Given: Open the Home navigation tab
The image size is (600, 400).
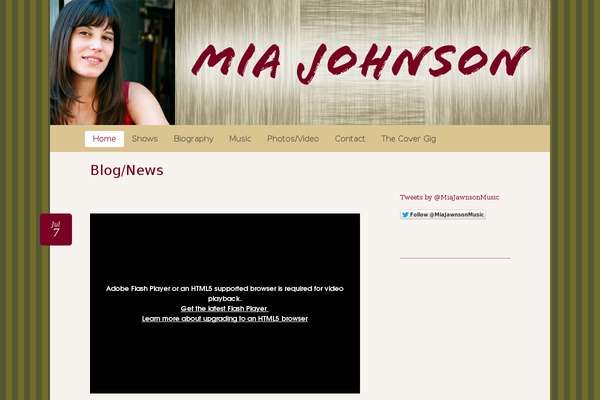Looking at the screenshot, I should pos(104,139).
